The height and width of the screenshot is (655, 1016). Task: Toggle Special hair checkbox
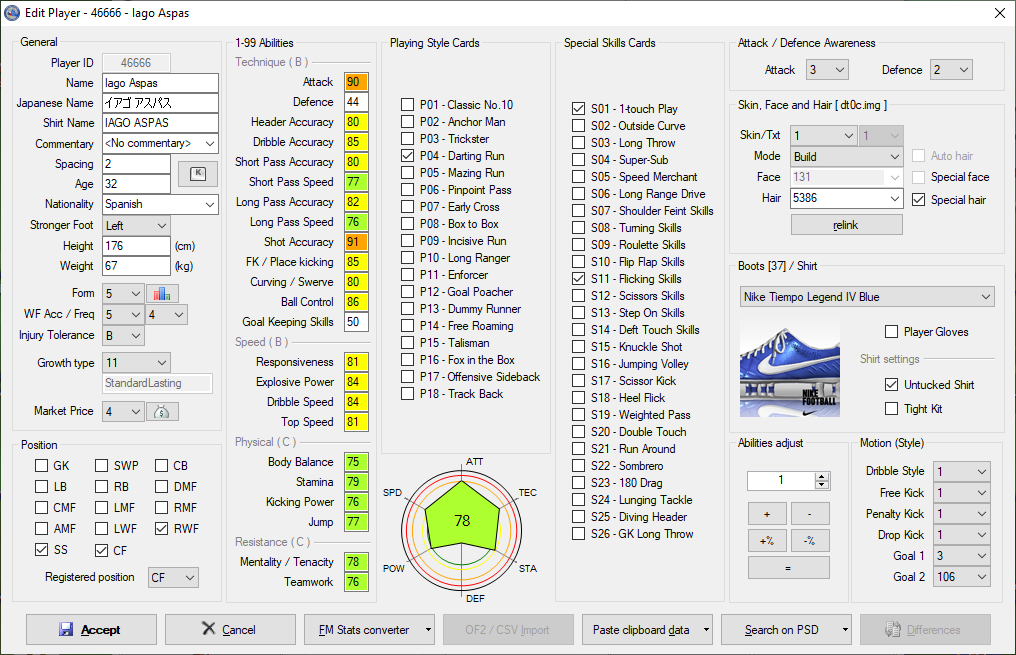pyautogui.click(x=918, y=200)
